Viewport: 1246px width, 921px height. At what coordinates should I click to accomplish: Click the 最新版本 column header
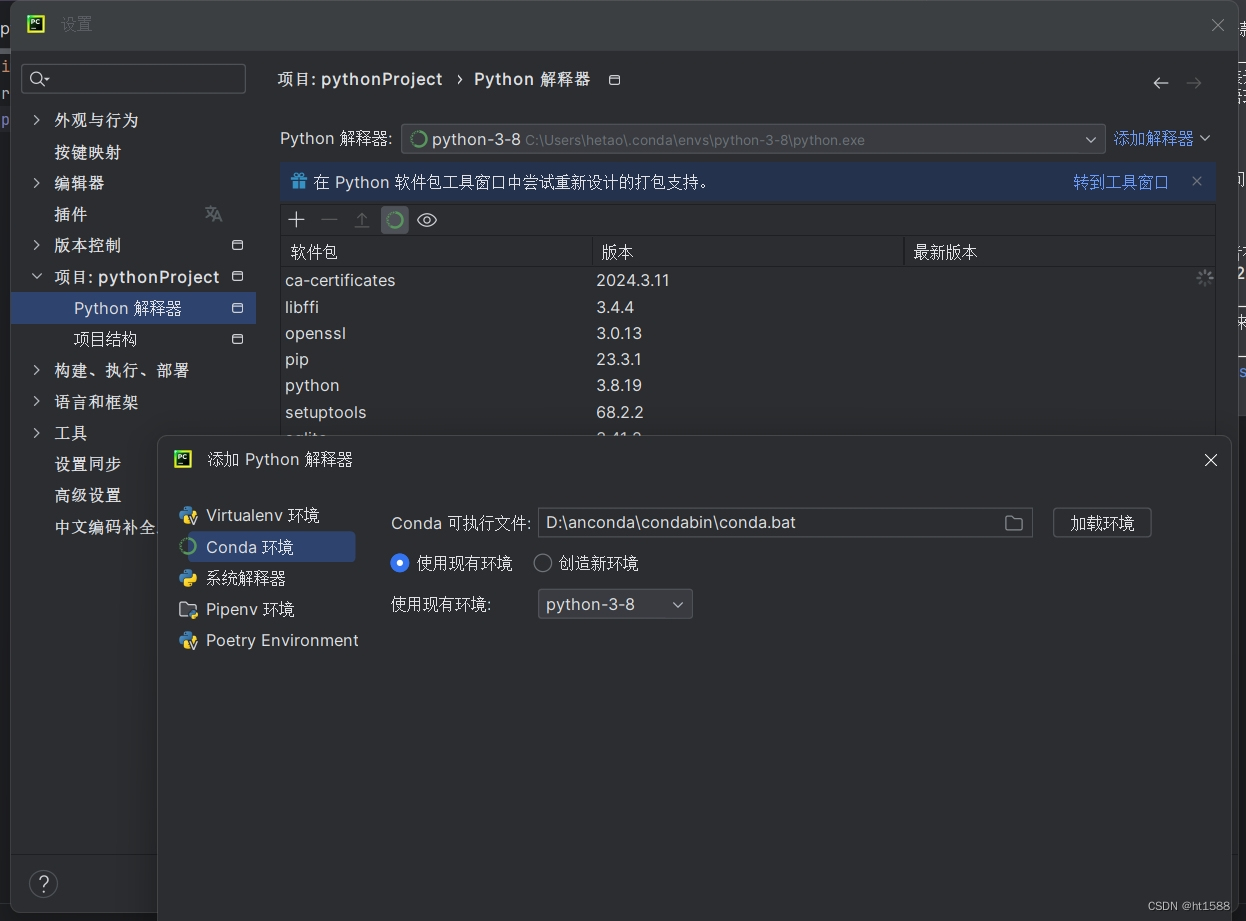point(1059,252)
